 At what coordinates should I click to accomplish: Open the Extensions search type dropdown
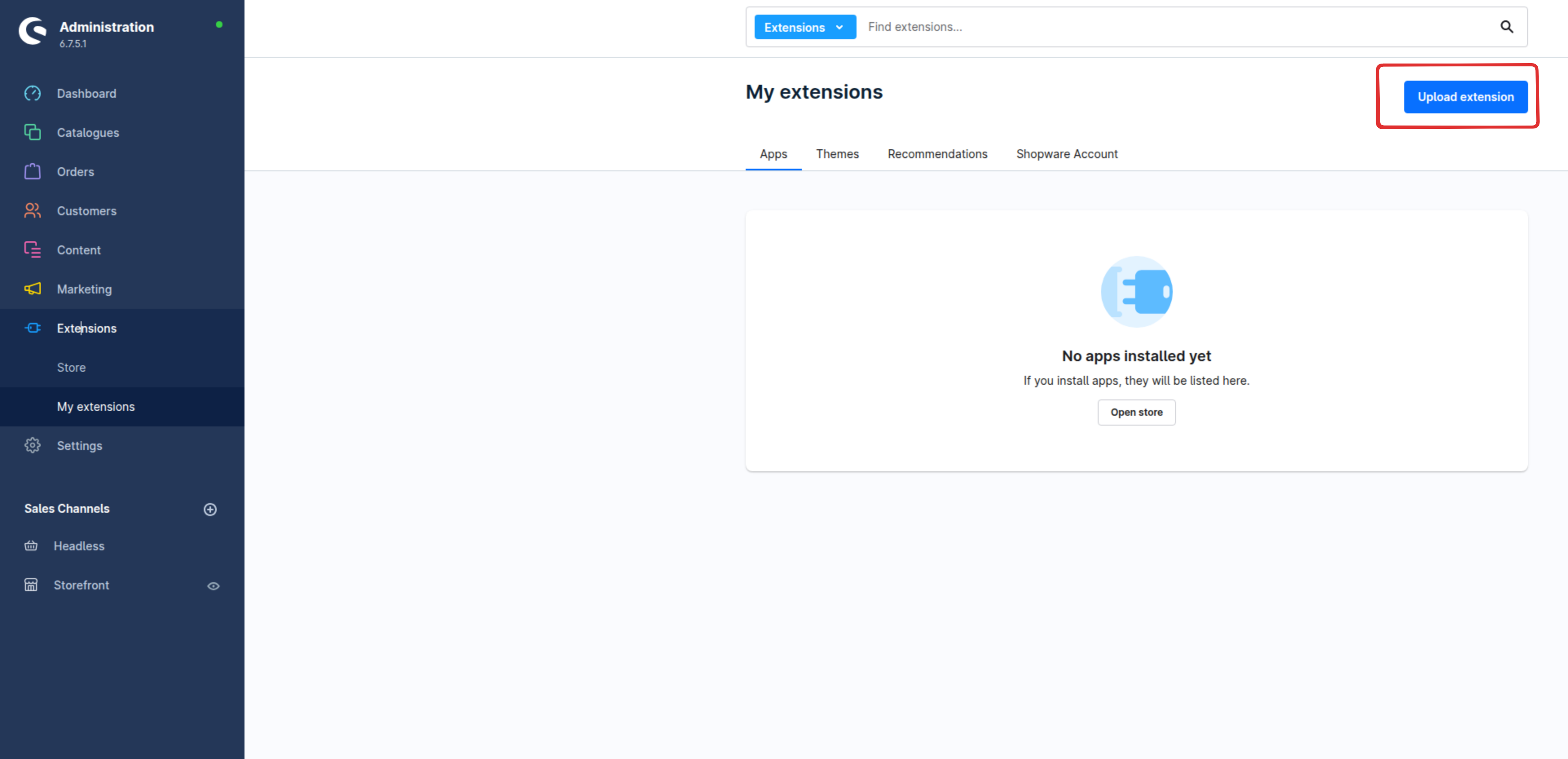pyautogui.click(x=804, y=27)
